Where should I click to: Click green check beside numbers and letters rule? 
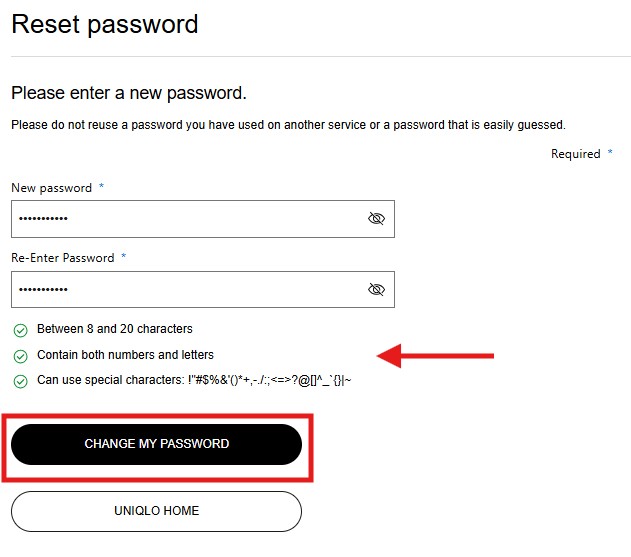[x=20, y=355]
